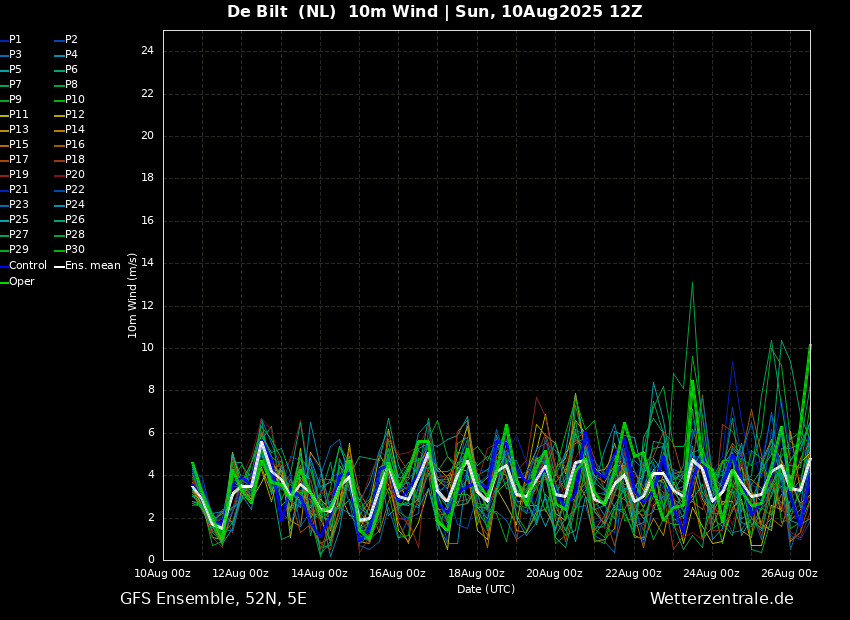The height and width of the screenshot is (620, 850).
Task: Click the 12Aug 00z axis label
Action: pos(240,573)
